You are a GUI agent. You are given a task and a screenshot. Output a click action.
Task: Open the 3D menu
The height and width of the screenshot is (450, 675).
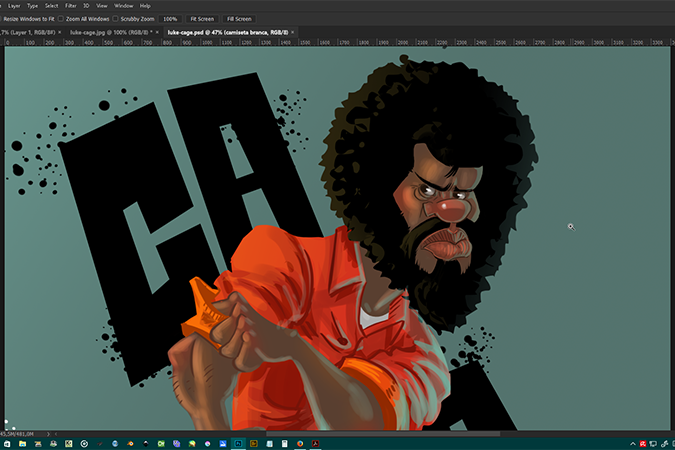[x=86, y=6]
